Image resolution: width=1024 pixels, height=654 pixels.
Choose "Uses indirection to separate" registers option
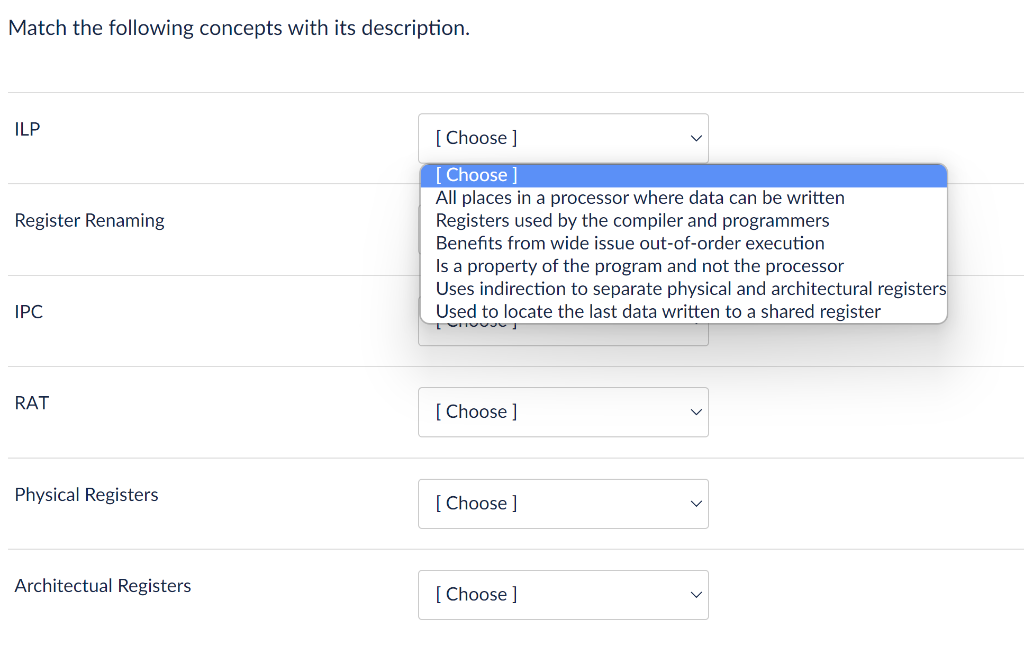pos(690,289)
